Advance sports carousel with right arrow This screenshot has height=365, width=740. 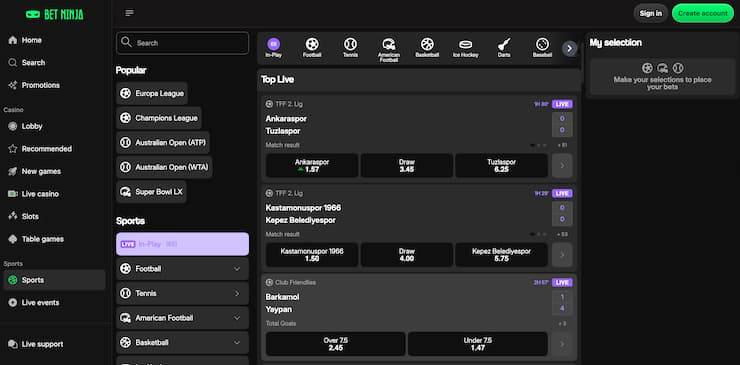[x=570, y=48]
